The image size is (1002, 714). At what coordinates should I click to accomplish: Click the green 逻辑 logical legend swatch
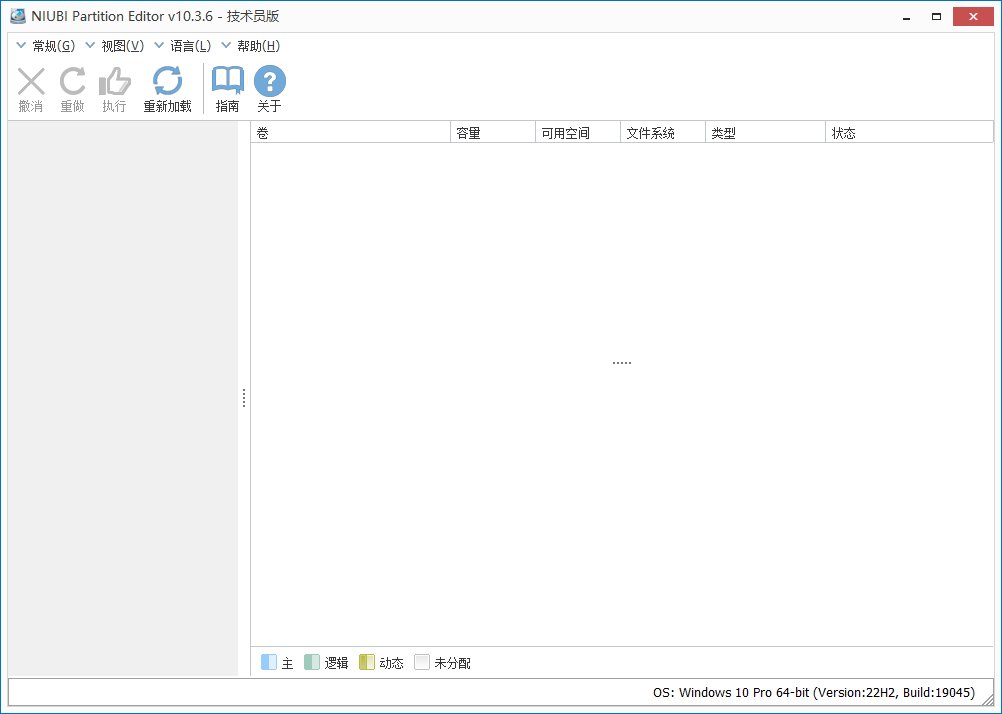[312, 662]
